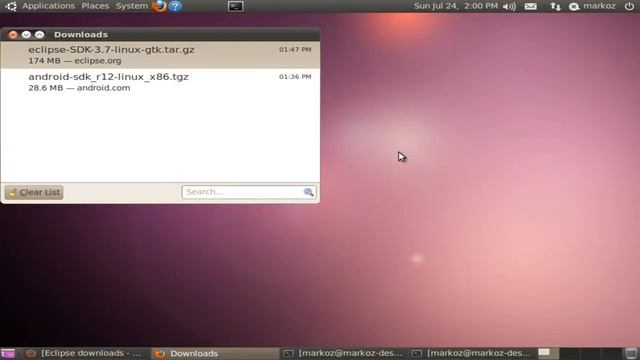Click the Clear List button
640x360 pixels.
tap(34, 192)
